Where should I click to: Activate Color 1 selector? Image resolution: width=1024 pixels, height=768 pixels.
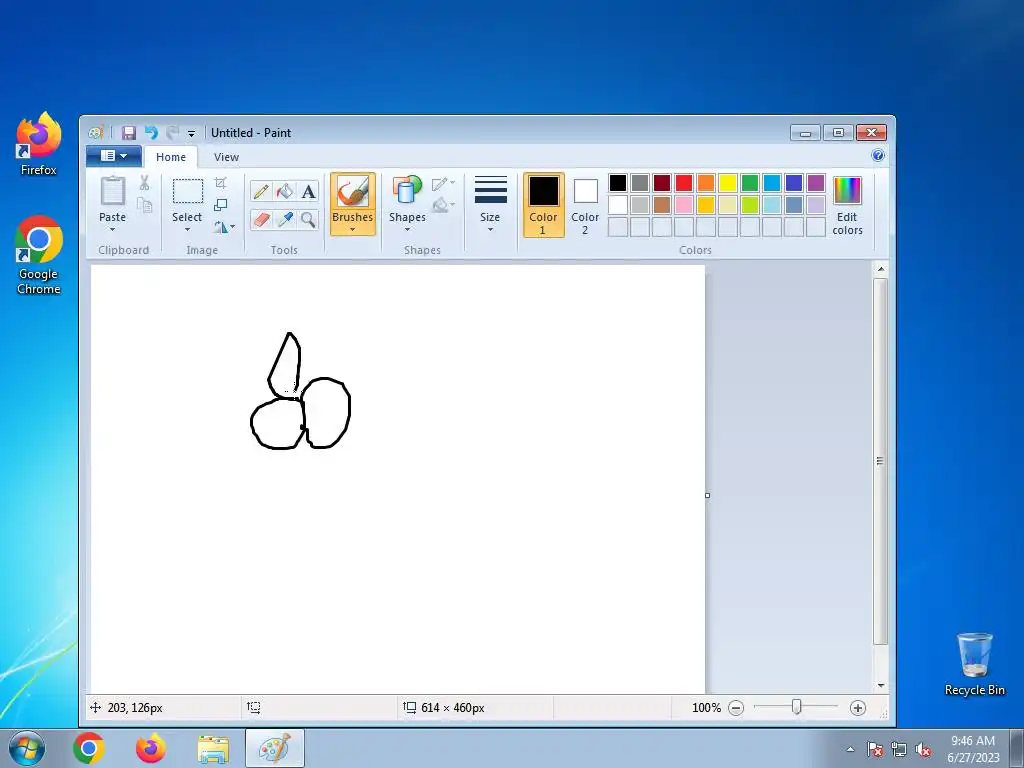coord(543,204)
